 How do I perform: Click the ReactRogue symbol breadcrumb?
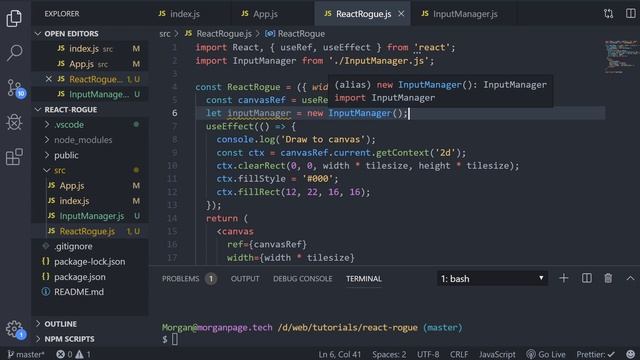(295, 33)
